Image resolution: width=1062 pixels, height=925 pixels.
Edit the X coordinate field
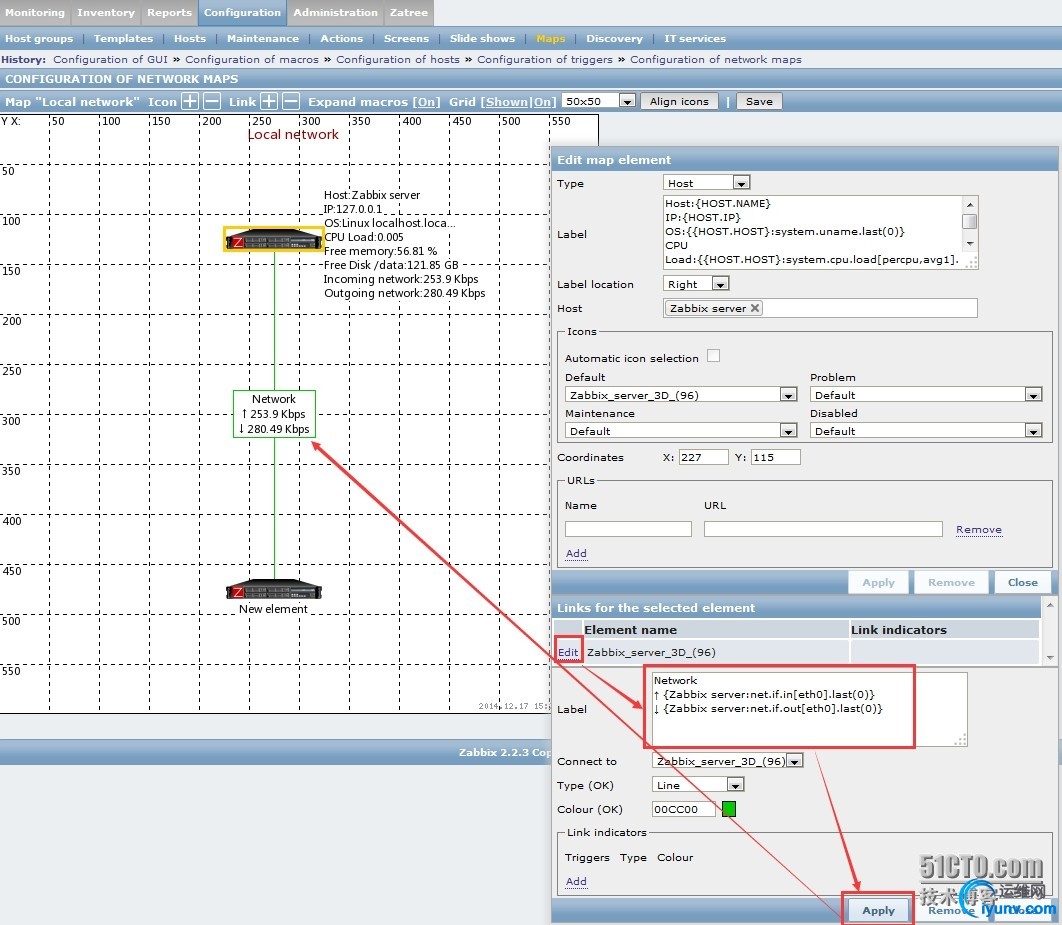pos(704,457)
